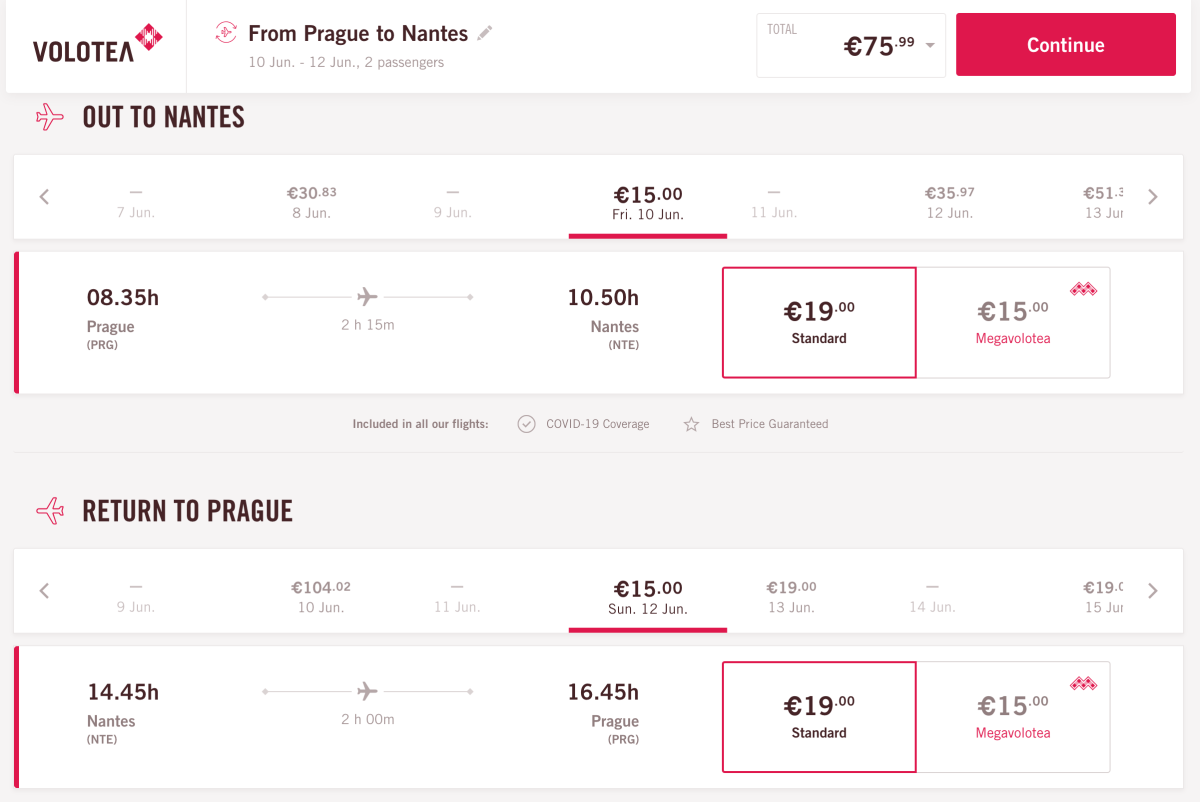The height and width of the screenshot is (802, 1200).
Task: Click the round-trip icon beside the route title
Action: (x=226, y=33)
